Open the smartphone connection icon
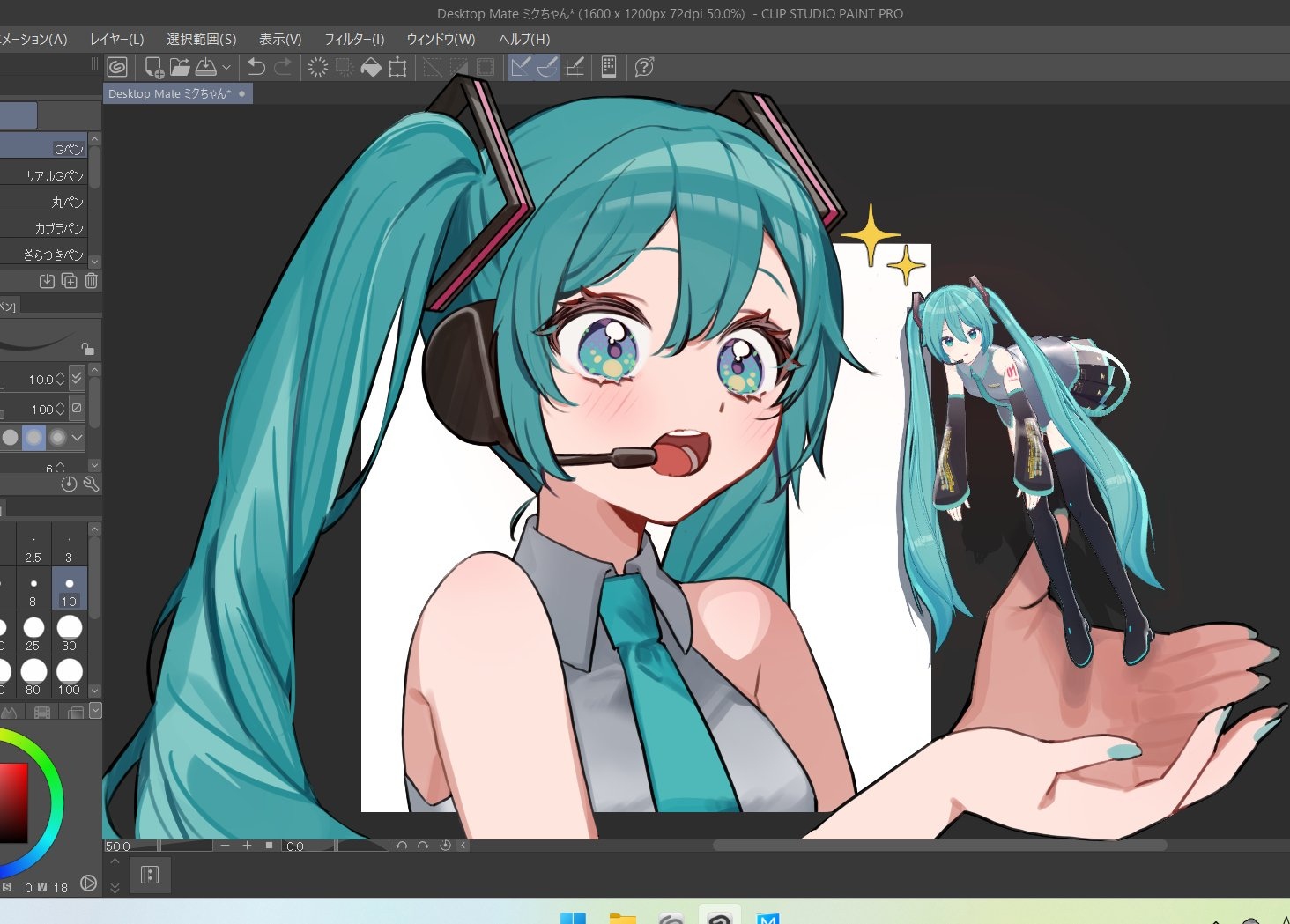Screen dimensions: 1290x924 [x=609, y=67]
